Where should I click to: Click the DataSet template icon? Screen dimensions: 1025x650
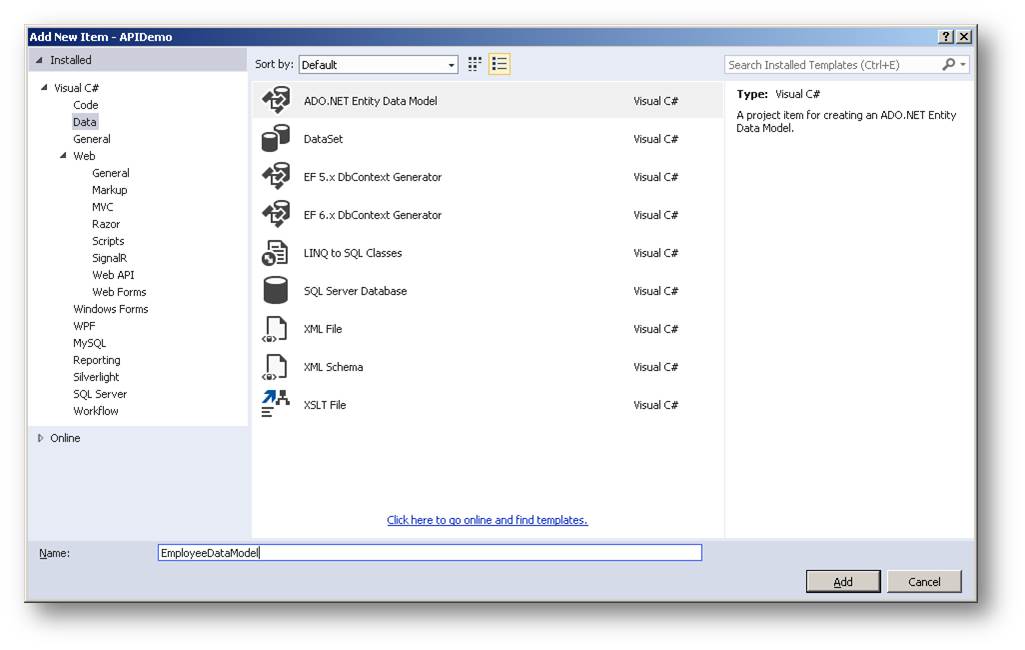pos(276,139)
